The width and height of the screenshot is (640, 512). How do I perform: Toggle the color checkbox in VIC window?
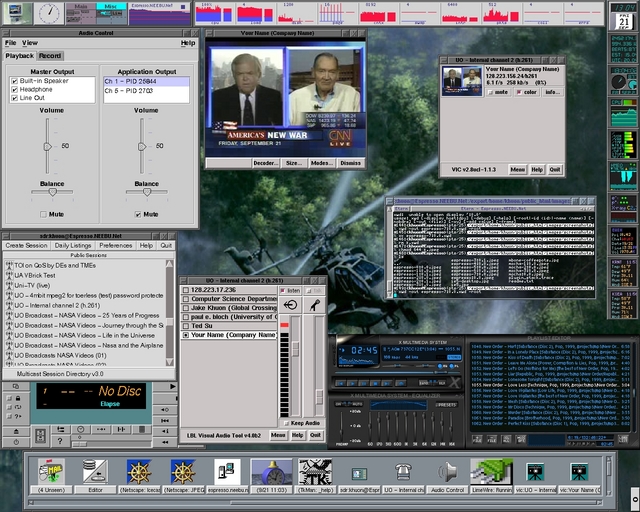pos(519,92)
